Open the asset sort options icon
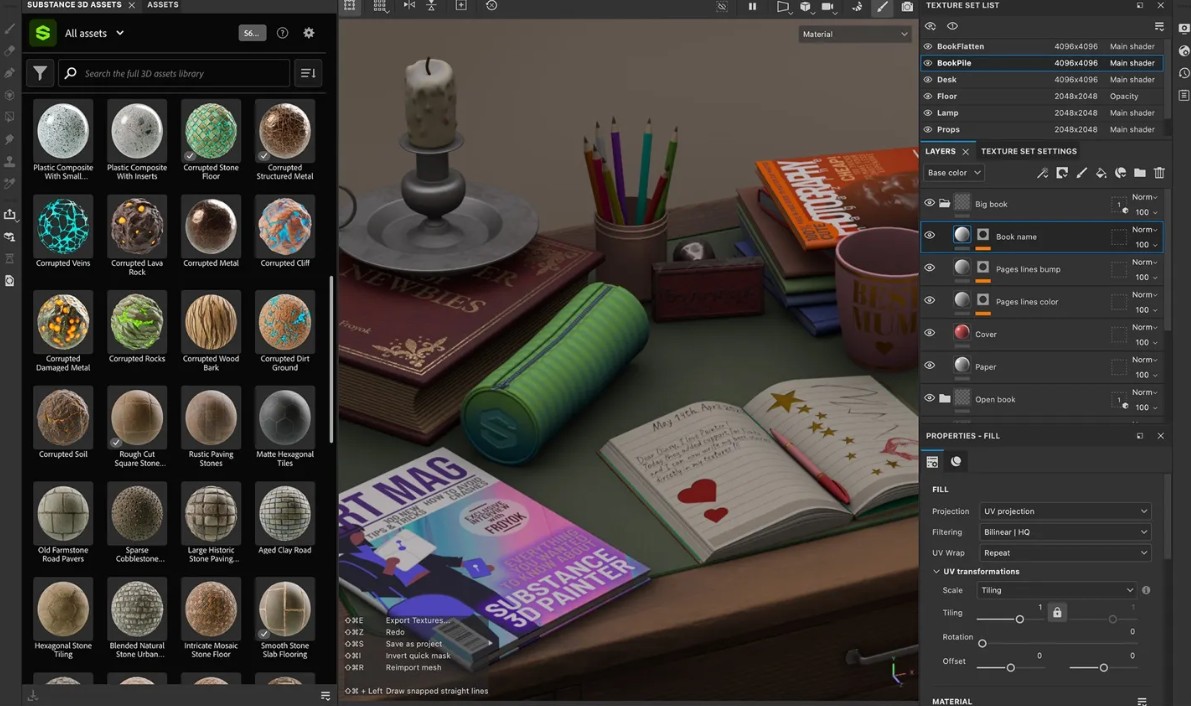1191x706 pixels. coord(308,74)
